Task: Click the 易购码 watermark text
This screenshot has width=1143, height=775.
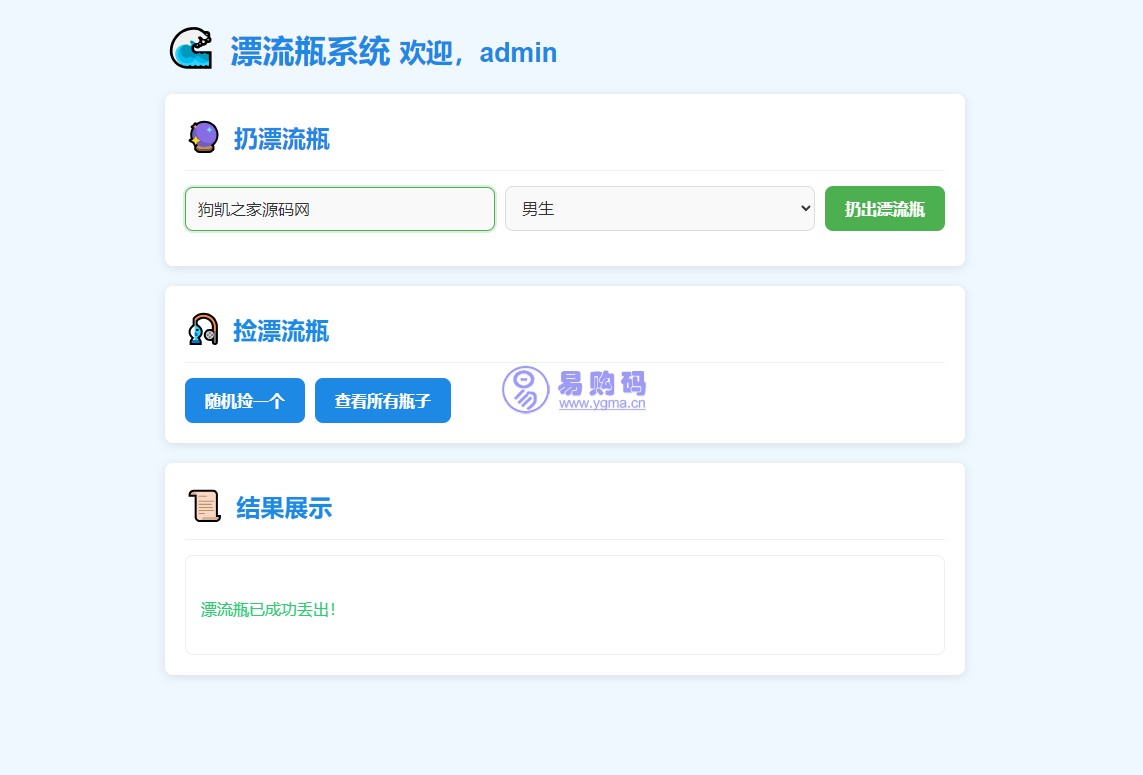Action: point(602,383)
